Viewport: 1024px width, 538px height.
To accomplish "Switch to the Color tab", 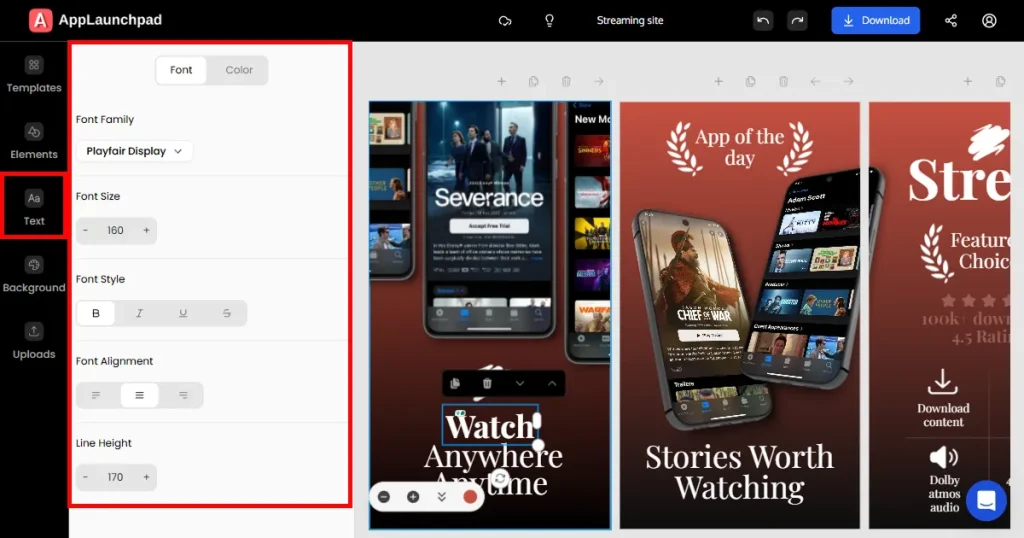I will pos(239,70).
